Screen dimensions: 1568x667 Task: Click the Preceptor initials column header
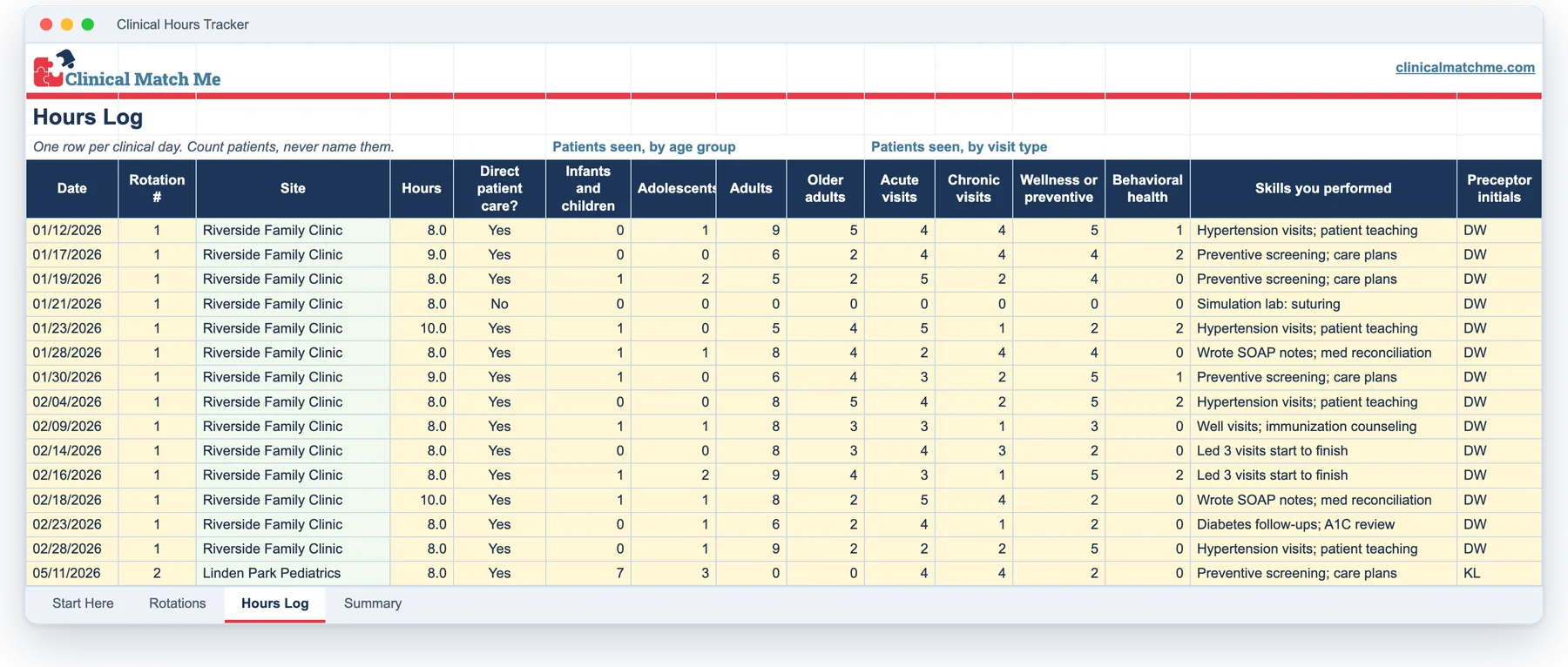click(x=1499, y=188)
